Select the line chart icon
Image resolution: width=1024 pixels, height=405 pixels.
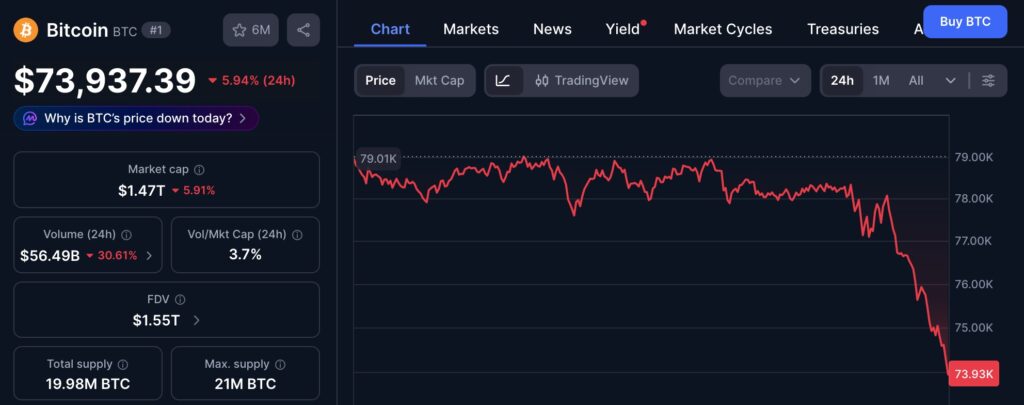503,80
